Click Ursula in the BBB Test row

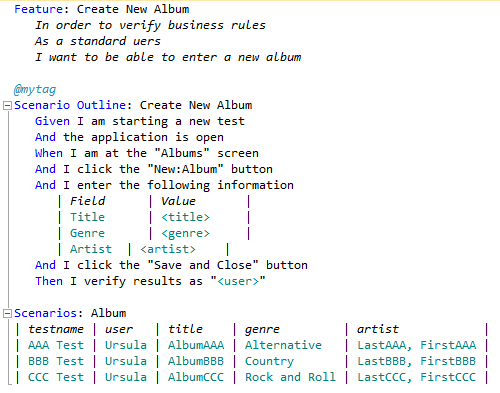click(126, 361)
